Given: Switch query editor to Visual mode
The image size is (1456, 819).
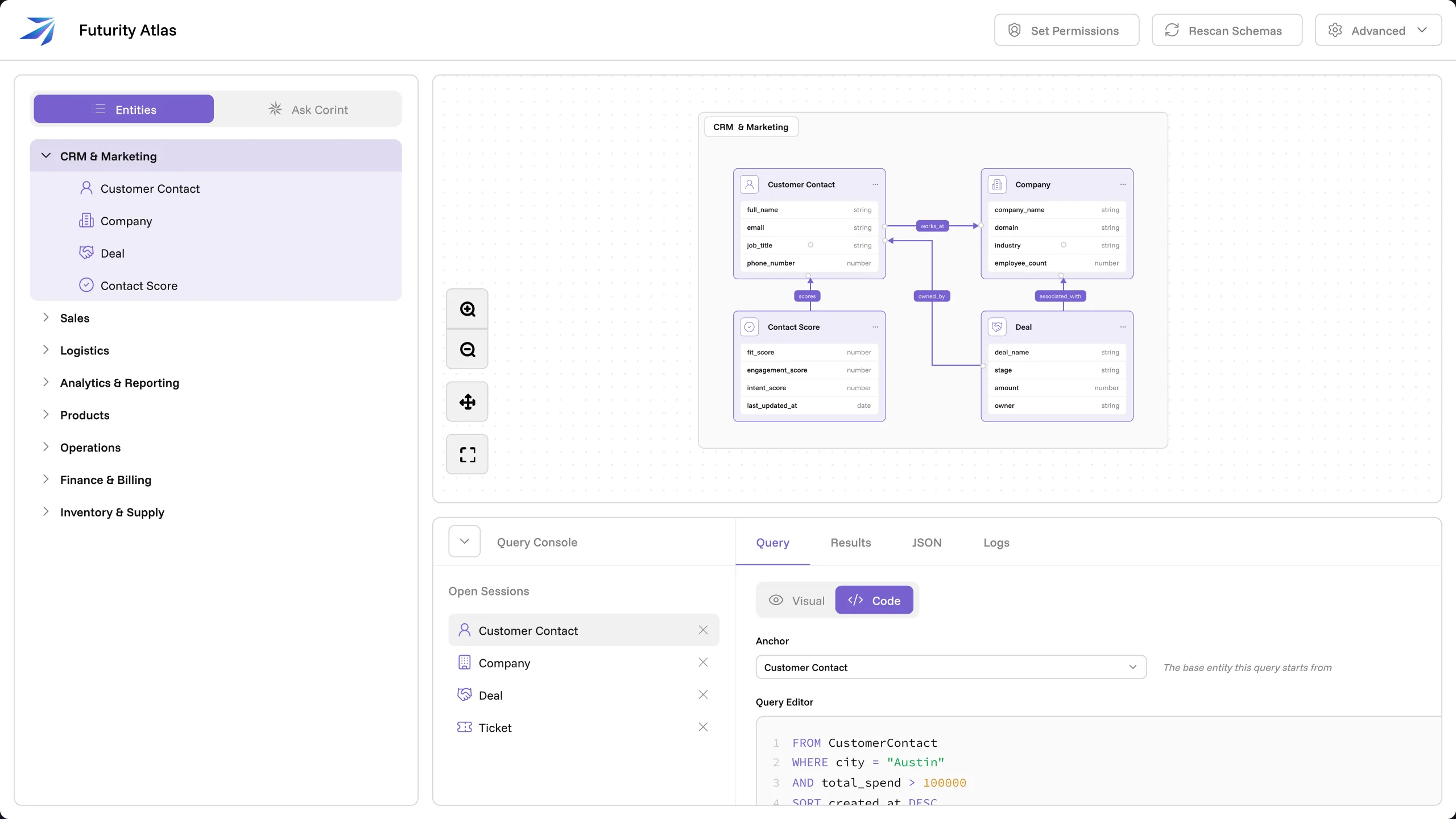Looking at the screenshot, I should pyautogui.click(x=796, y=601).
